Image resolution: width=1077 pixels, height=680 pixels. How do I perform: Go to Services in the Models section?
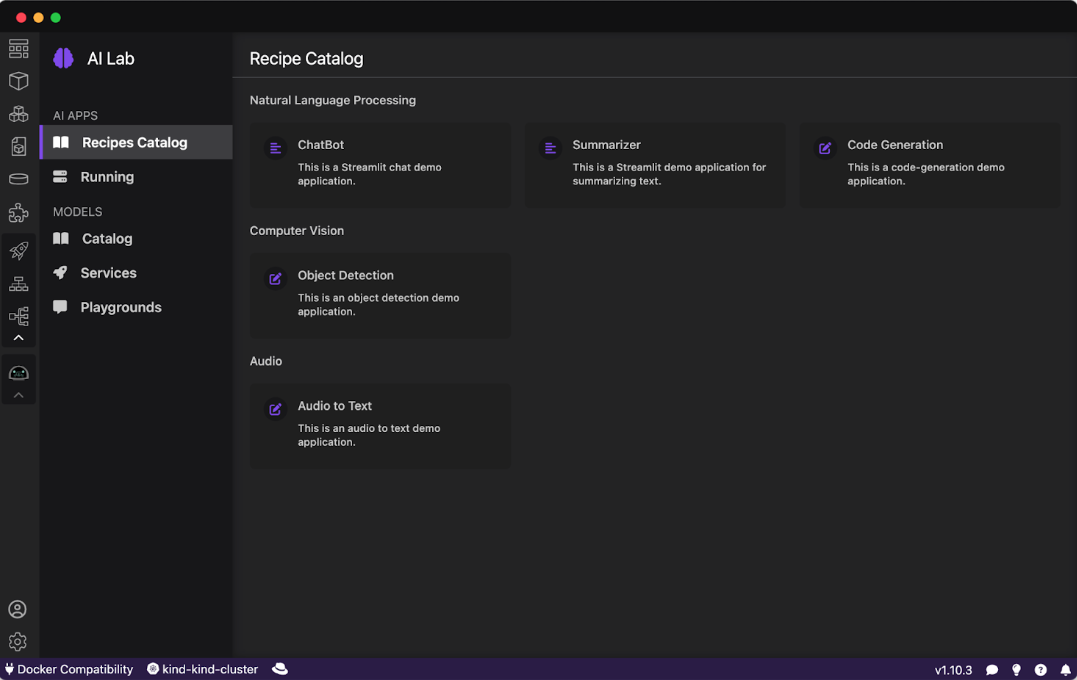108,273
